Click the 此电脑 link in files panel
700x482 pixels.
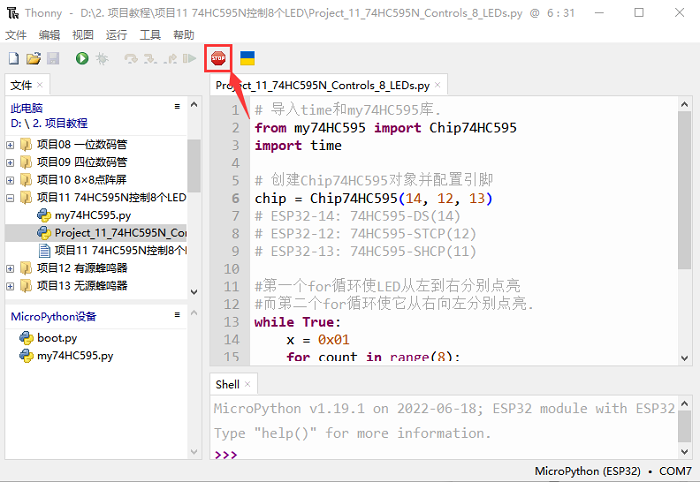point(27,107)
